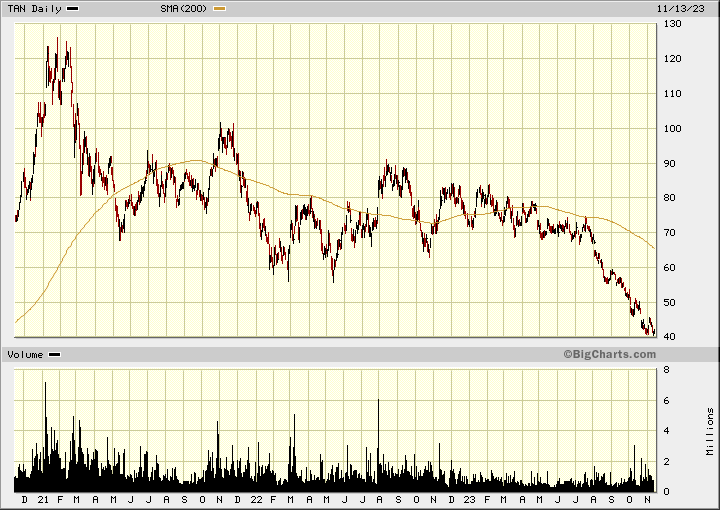Screen dimensions: 720x510
Task: Click the 4 volume axis label
Action: (x=666, y=431)
